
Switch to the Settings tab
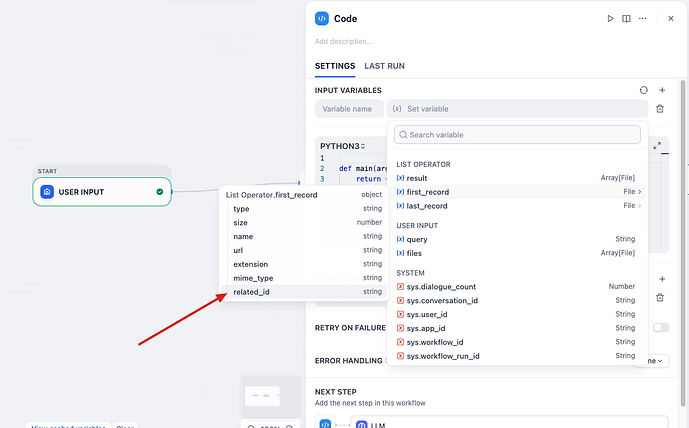coord(334,66)
